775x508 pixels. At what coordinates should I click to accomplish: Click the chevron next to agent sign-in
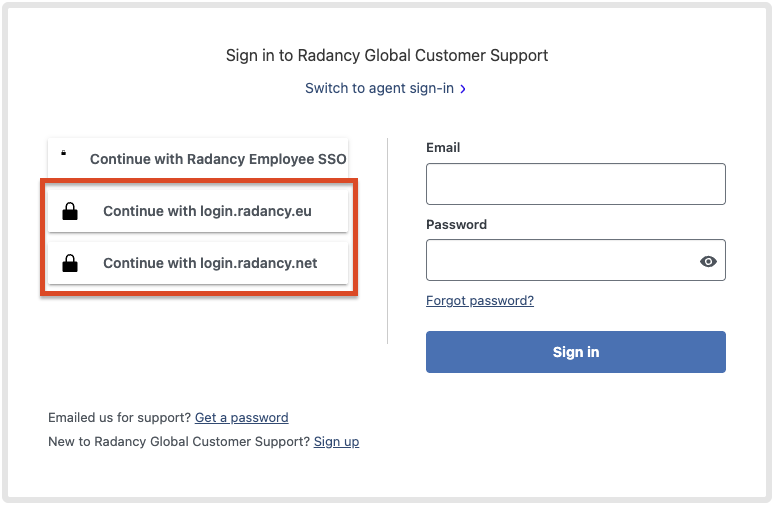(463, 89)
